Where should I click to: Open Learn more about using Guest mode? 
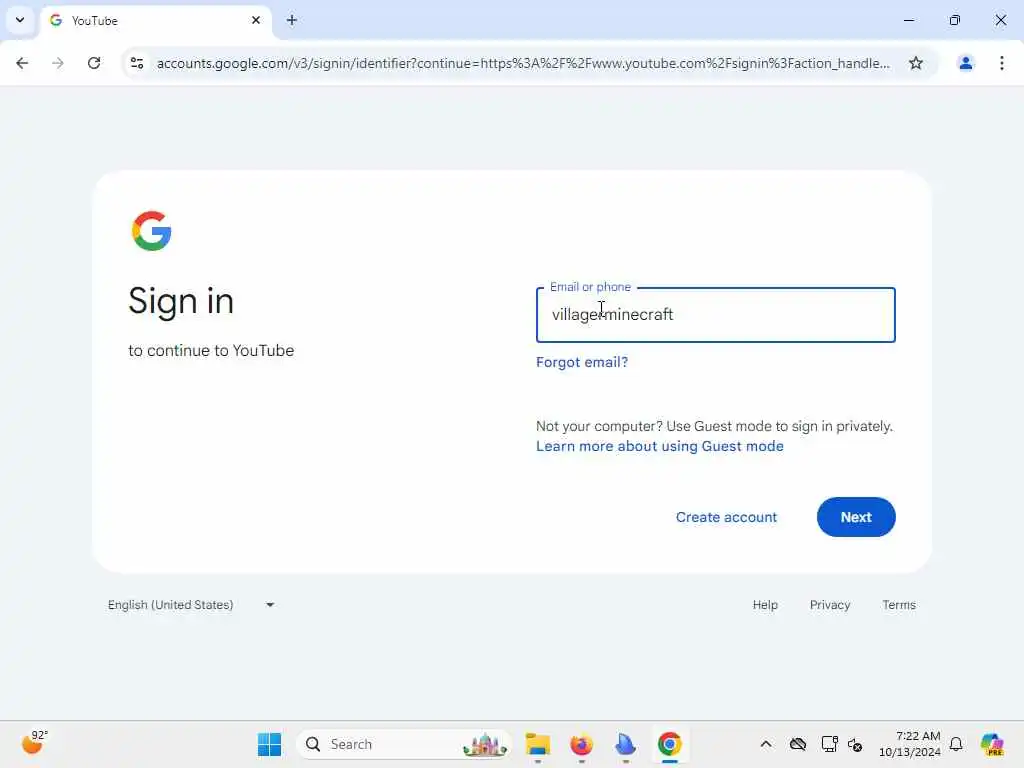(660, 446)
